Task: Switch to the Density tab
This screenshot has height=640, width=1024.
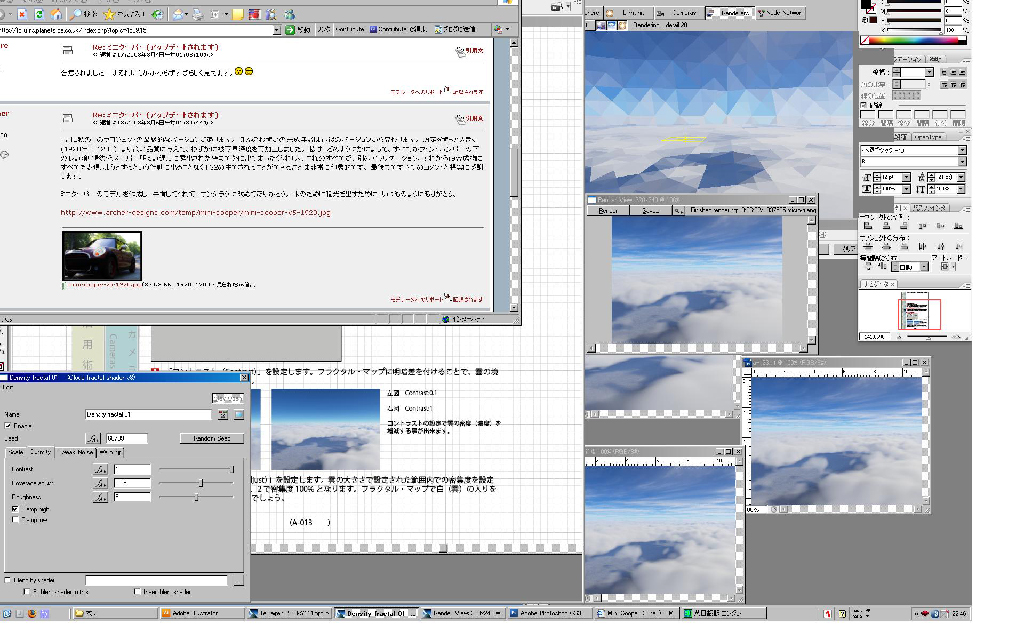Action: (40, 452)
